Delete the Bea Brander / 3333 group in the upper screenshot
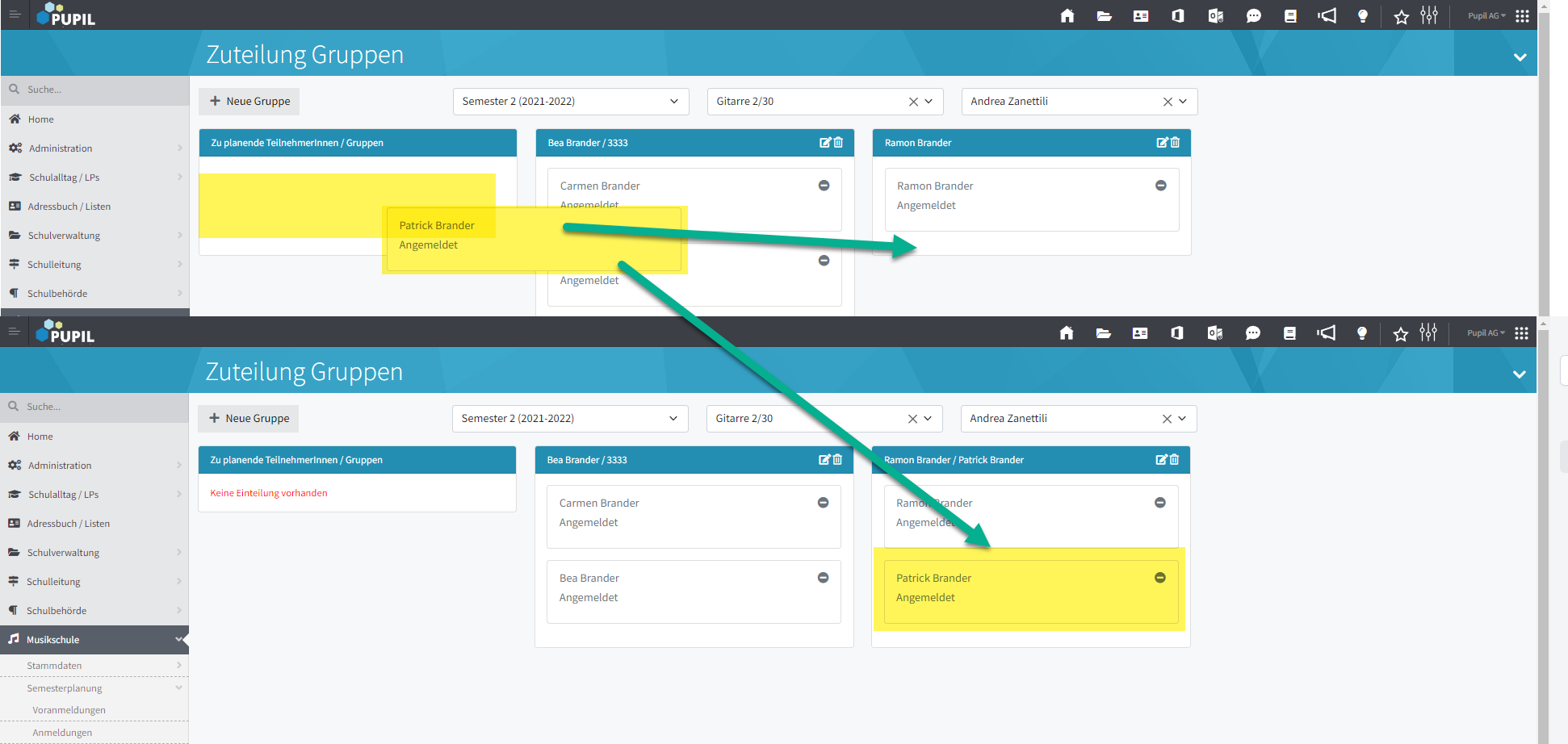The width and height of the screenshot is (1568, 744). (x=838, y=143)
